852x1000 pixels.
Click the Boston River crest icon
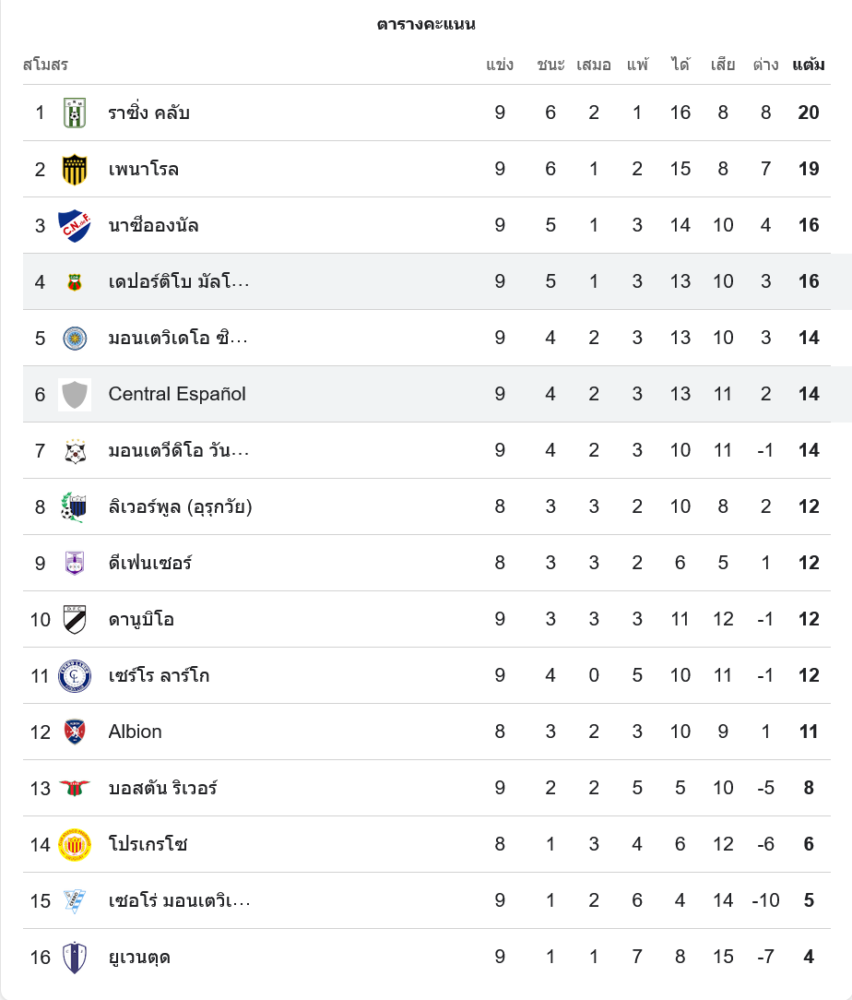[74, 788]
